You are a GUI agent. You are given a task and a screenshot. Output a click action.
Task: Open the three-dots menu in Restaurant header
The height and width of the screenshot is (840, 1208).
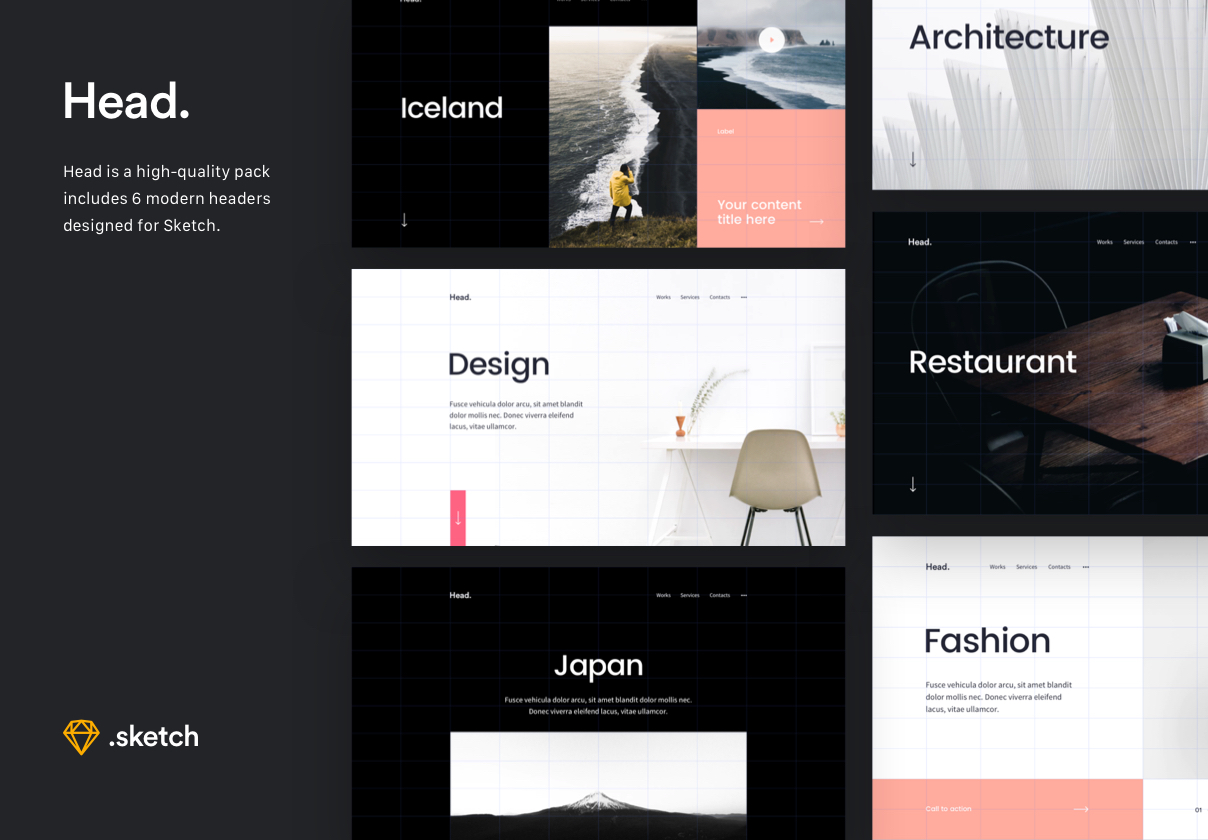click(x=1193, y=242)
